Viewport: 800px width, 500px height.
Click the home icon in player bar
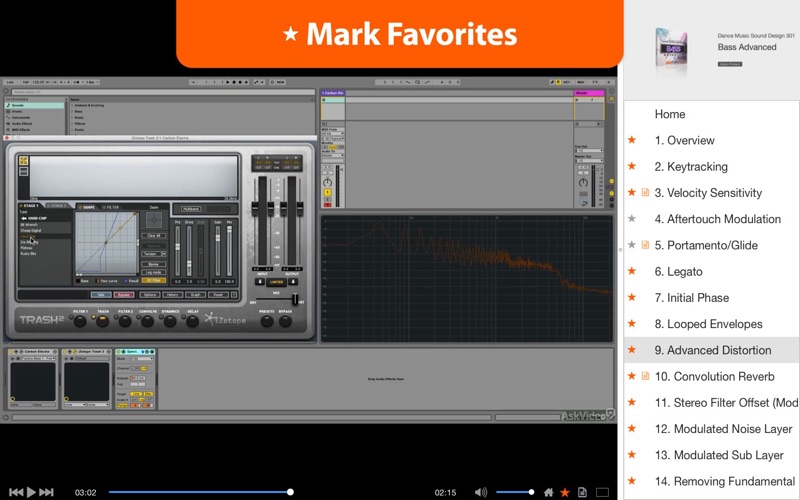548,492
